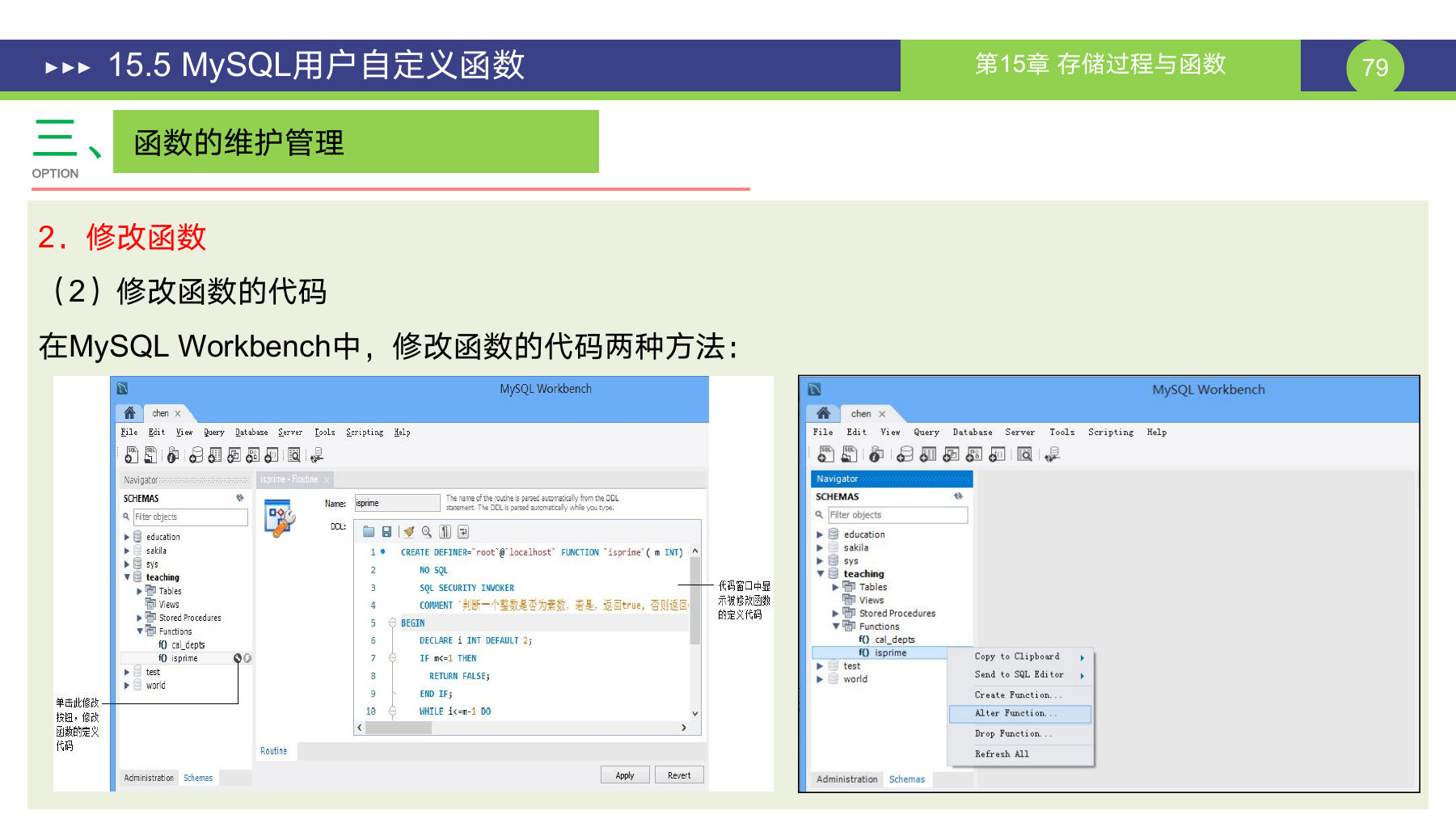Click new SQL tab icon in left Workbench
1456x819 pixels.
point(131,455)
